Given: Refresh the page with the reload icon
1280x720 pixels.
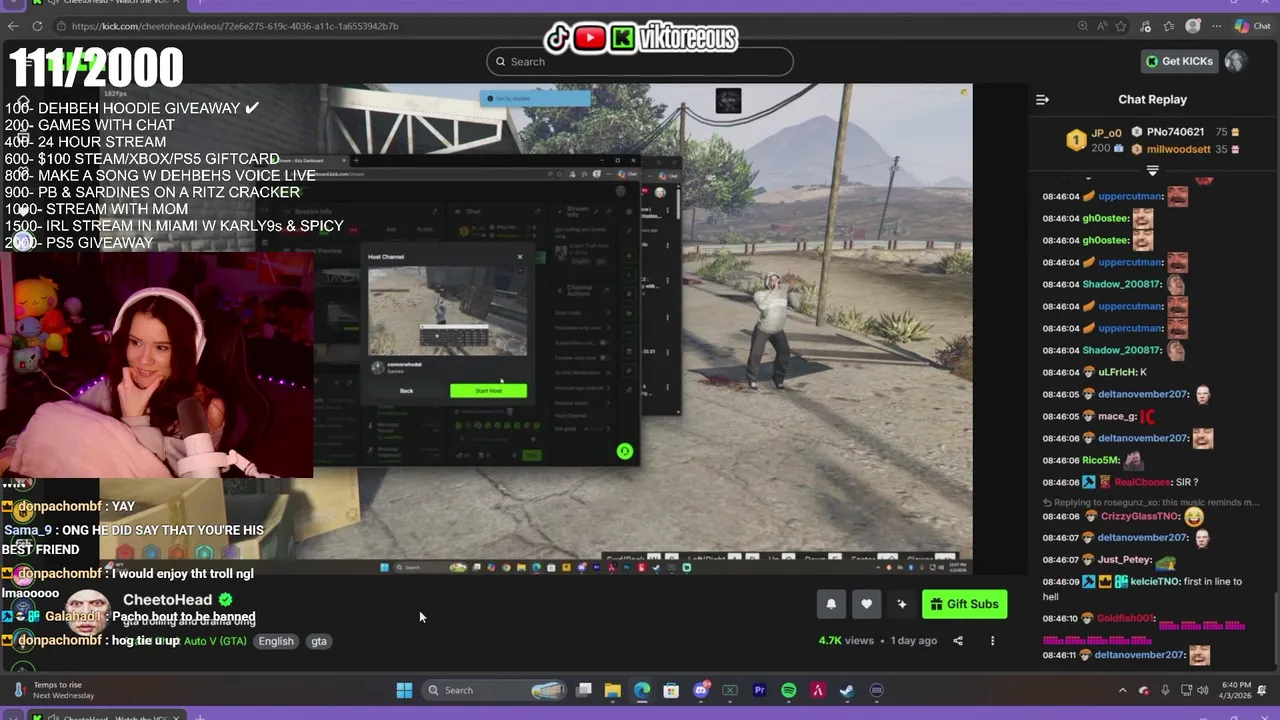Looking at the screenshot, I should click(x=37, y=26).
